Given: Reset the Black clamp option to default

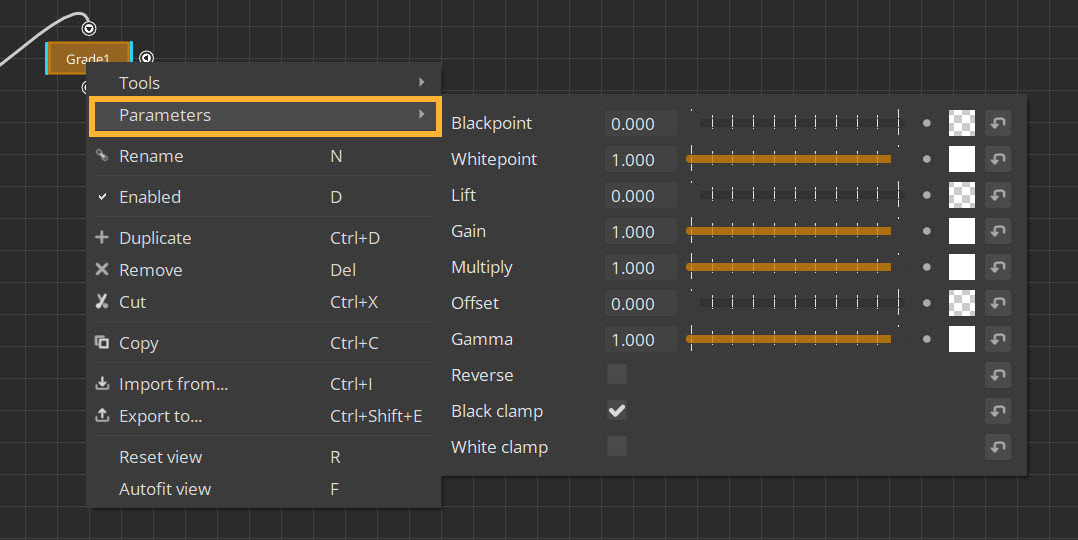Looking at the screenshot, I should pos(997,411).
